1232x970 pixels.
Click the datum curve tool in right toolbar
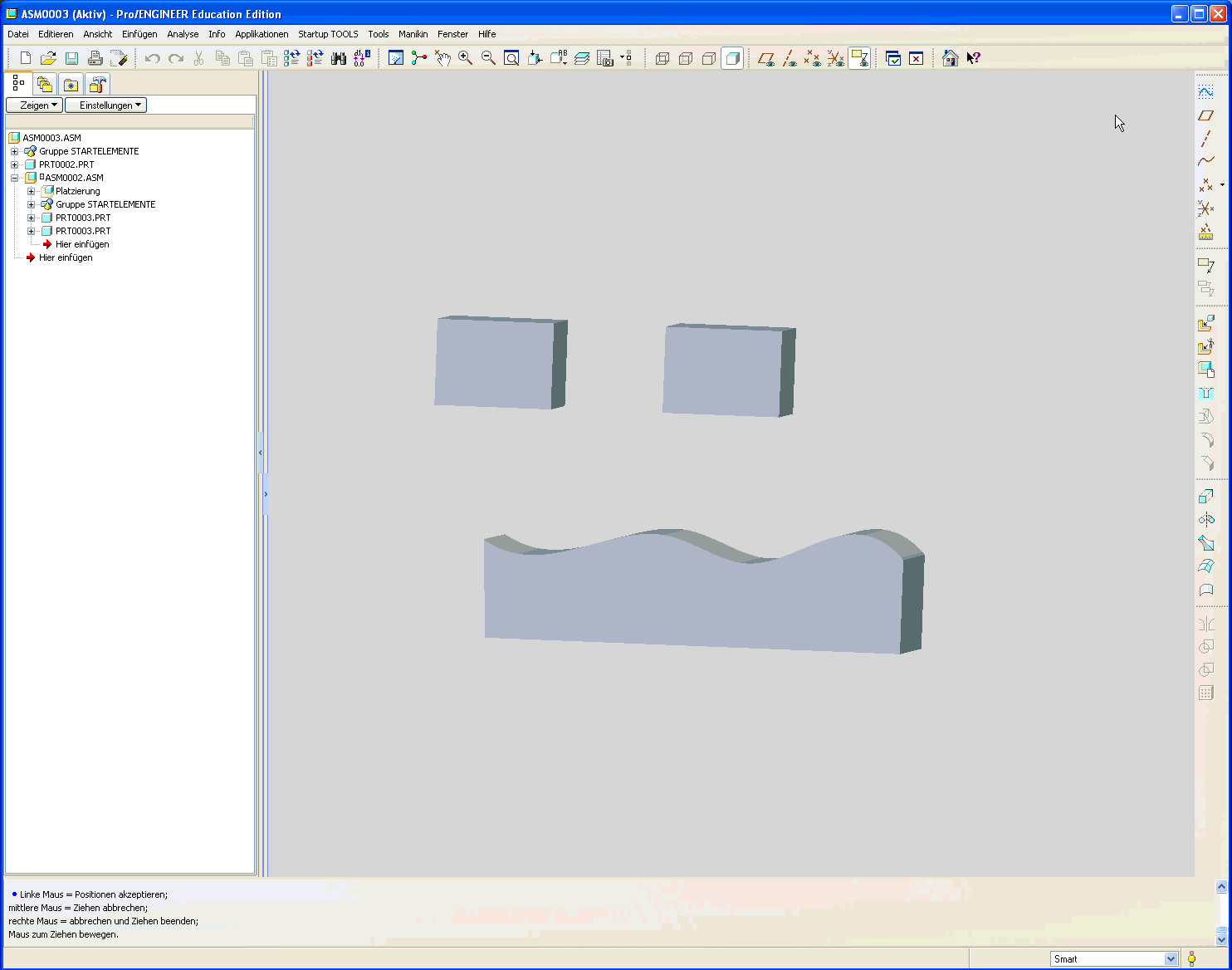point(1205,162)
